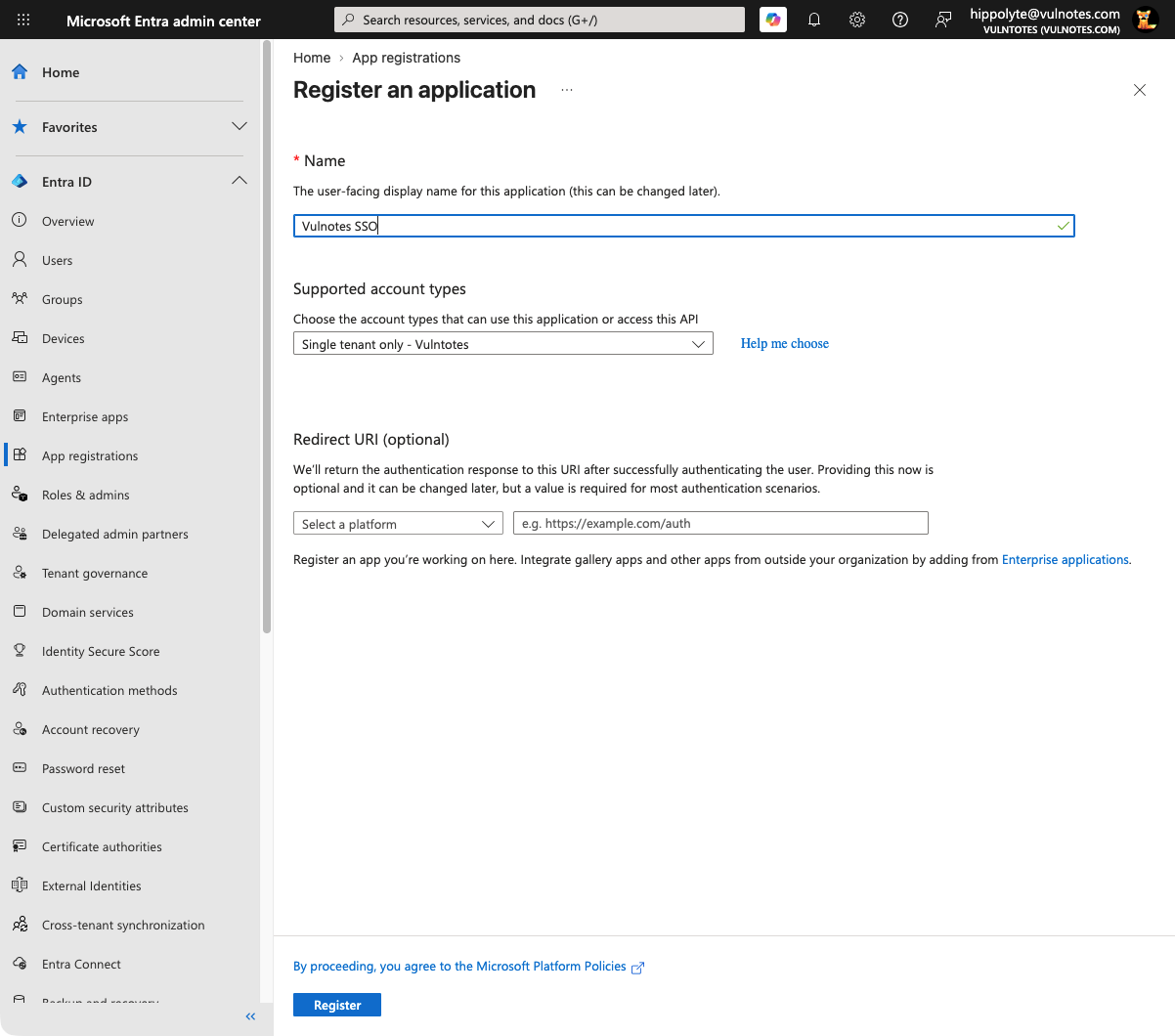
Task: Open the Microsoft Platform Policies link
Action: click(468, 967)
